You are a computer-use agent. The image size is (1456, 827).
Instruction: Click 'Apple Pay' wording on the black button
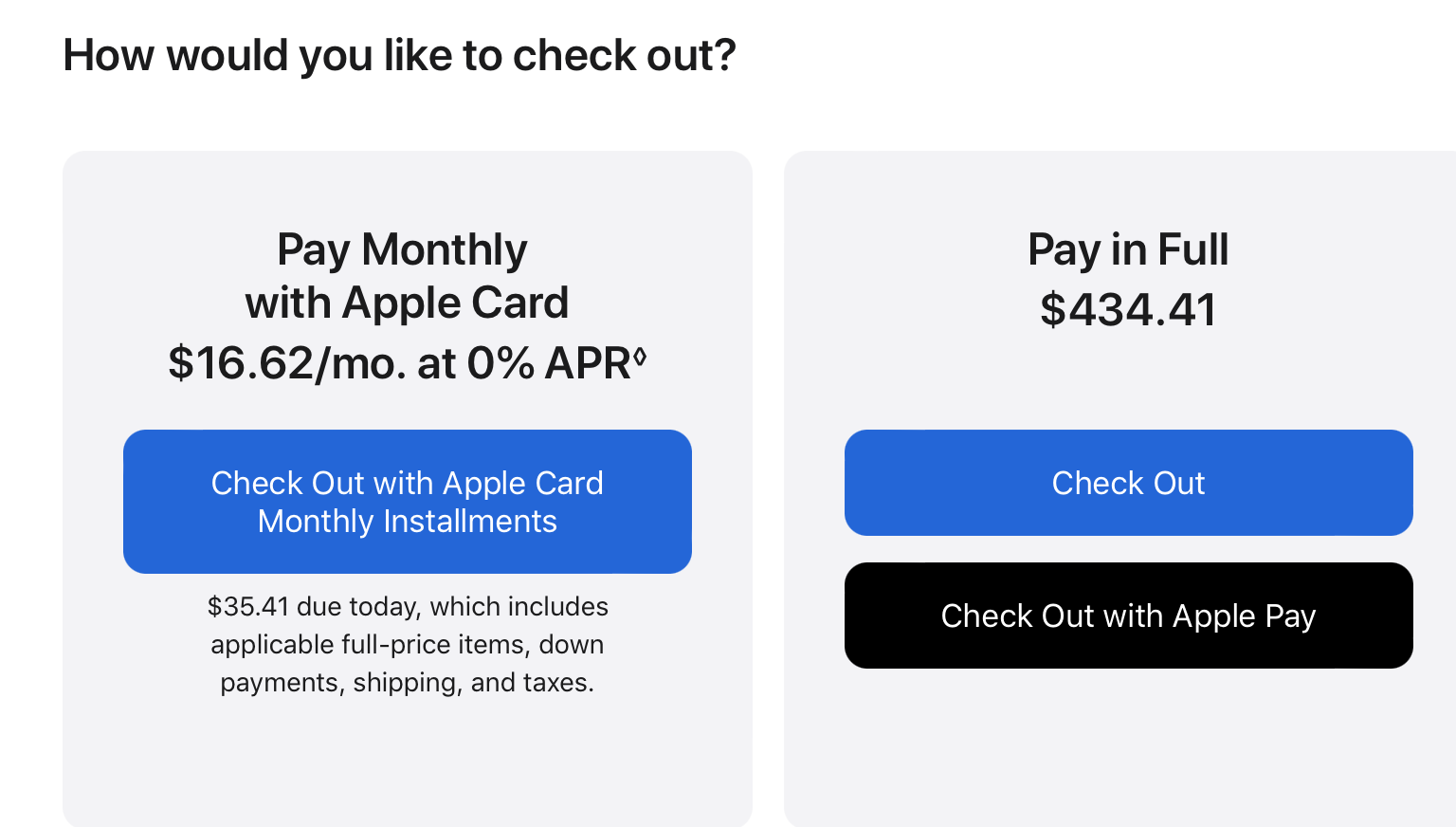tap(1244, 616)
